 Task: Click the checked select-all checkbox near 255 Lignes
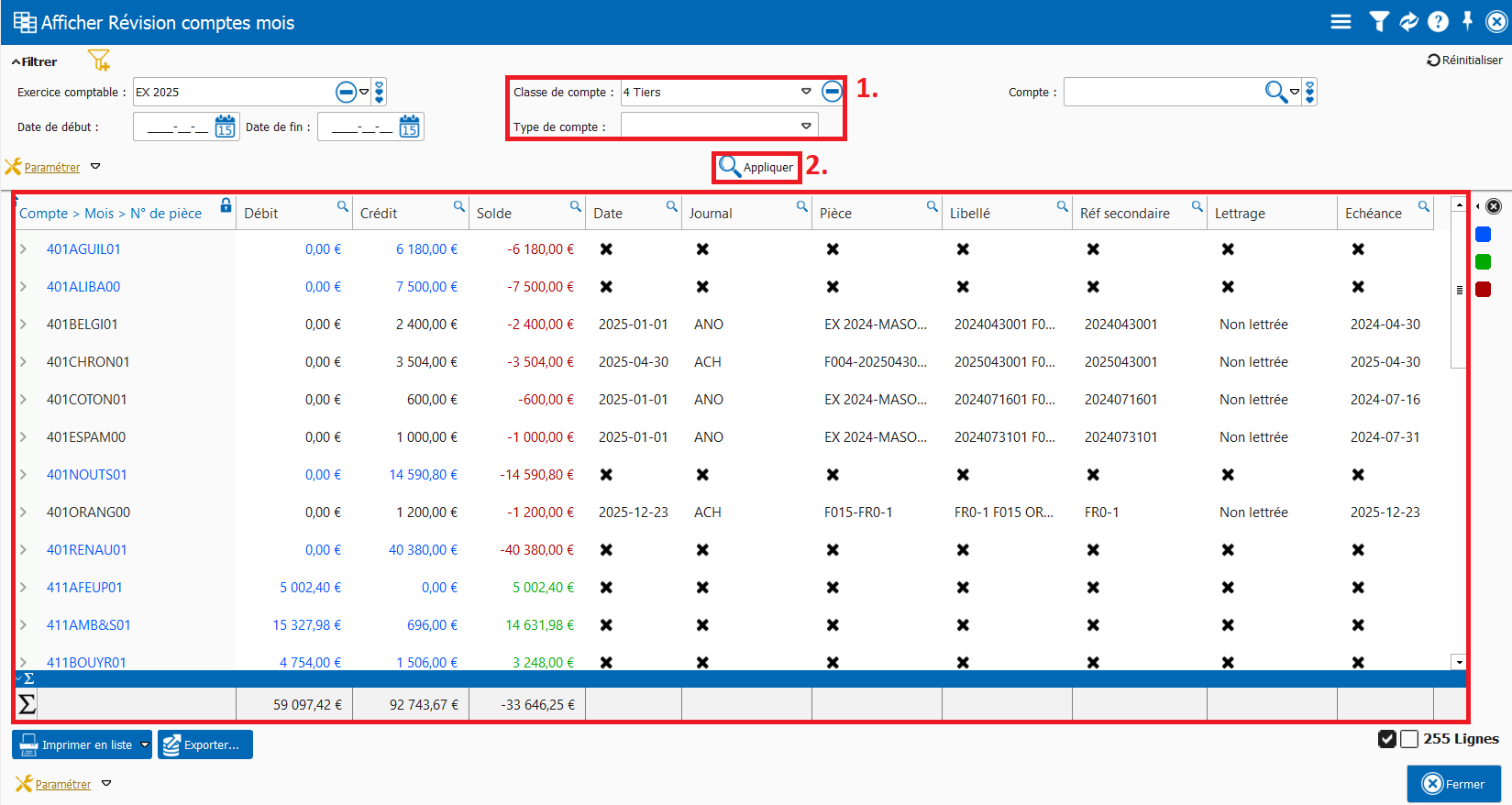pyautogui.click(x=1386, y=739)
